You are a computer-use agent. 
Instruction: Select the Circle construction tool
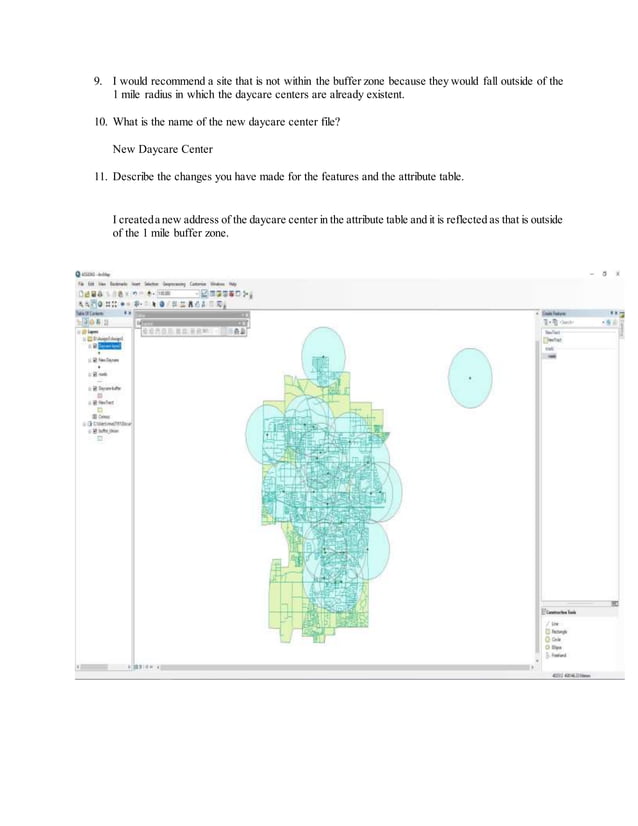pos(554,640)
